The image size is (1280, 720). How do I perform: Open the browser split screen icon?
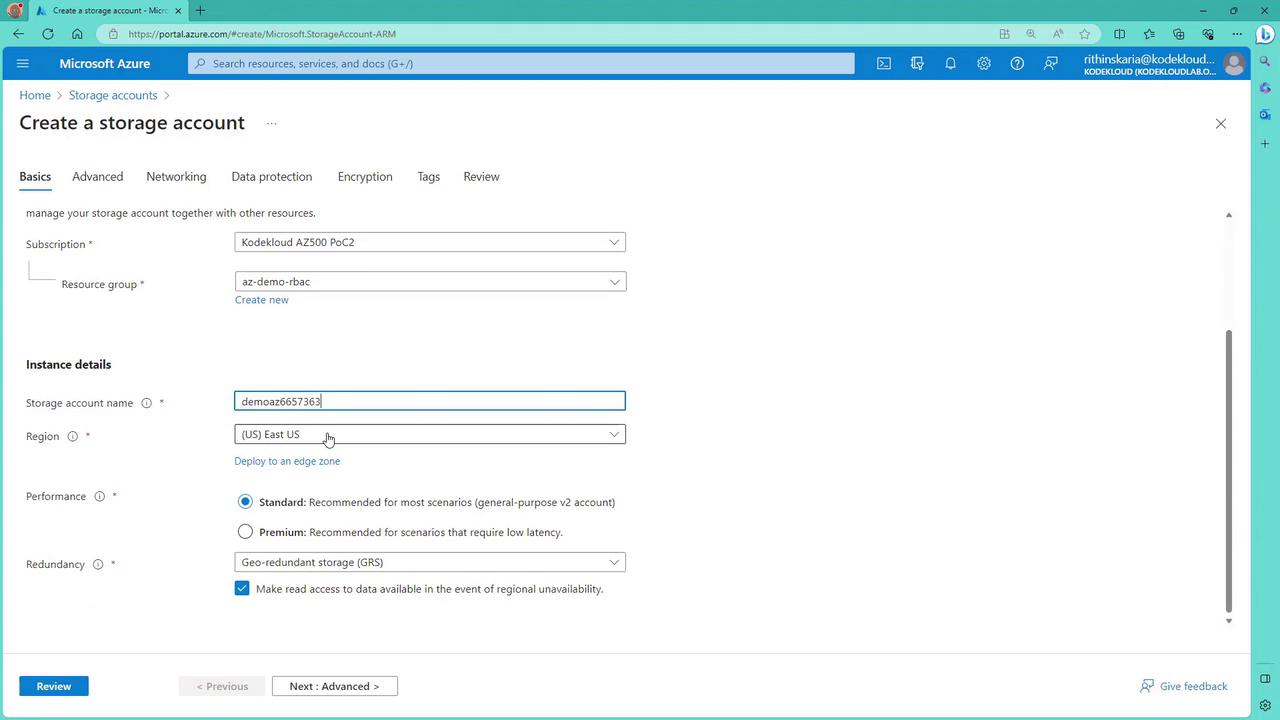(x=1119, y=34)
